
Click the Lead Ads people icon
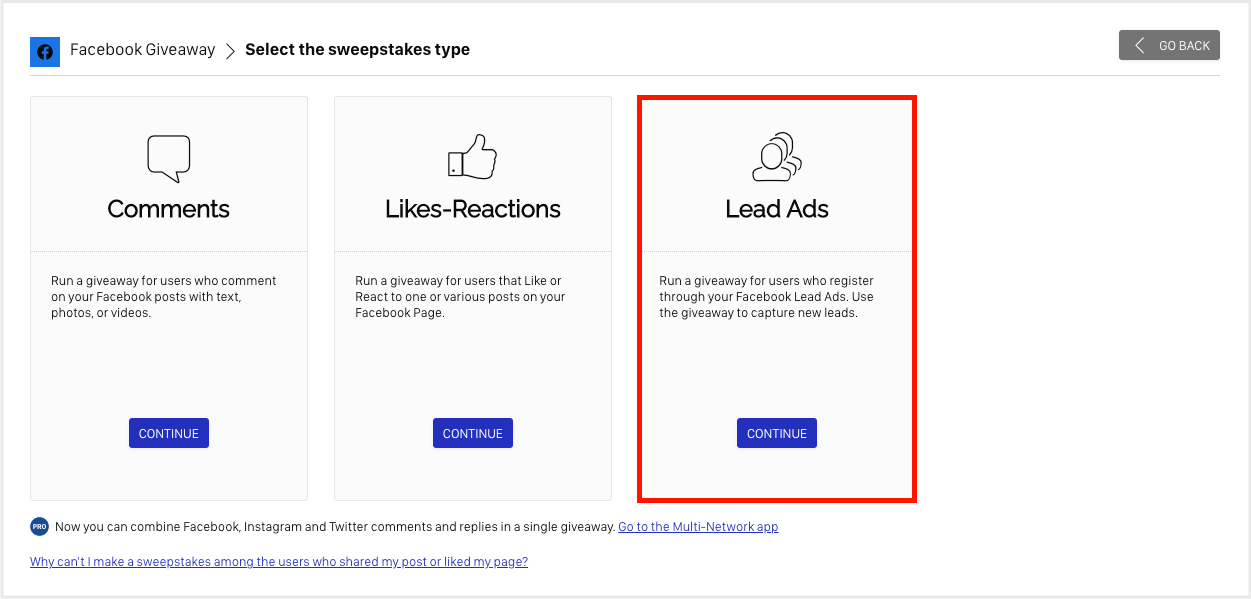pyautogui.click(x=777, y=157)
